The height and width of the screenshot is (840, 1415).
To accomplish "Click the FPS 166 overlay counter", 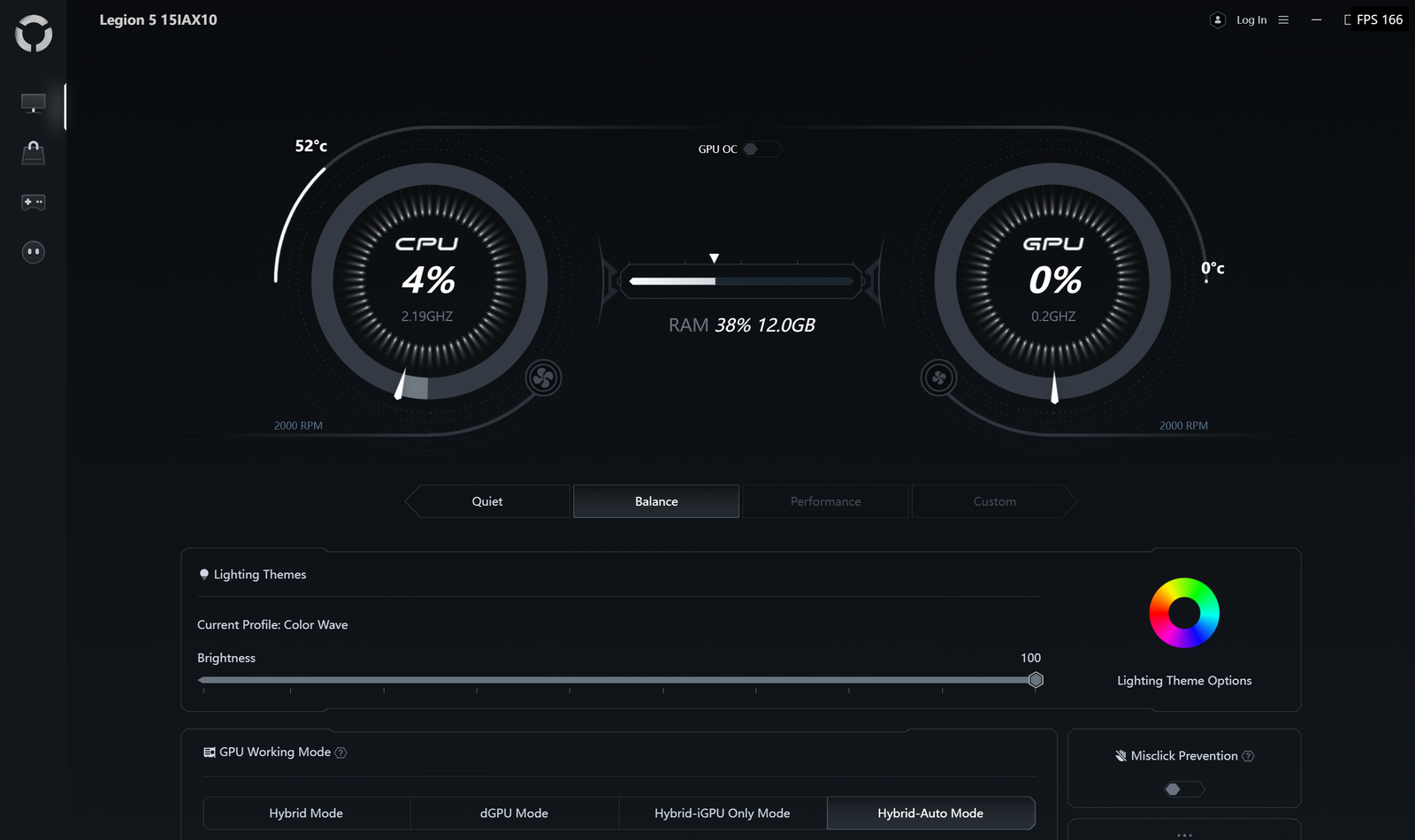I will tap(1379, 19).
